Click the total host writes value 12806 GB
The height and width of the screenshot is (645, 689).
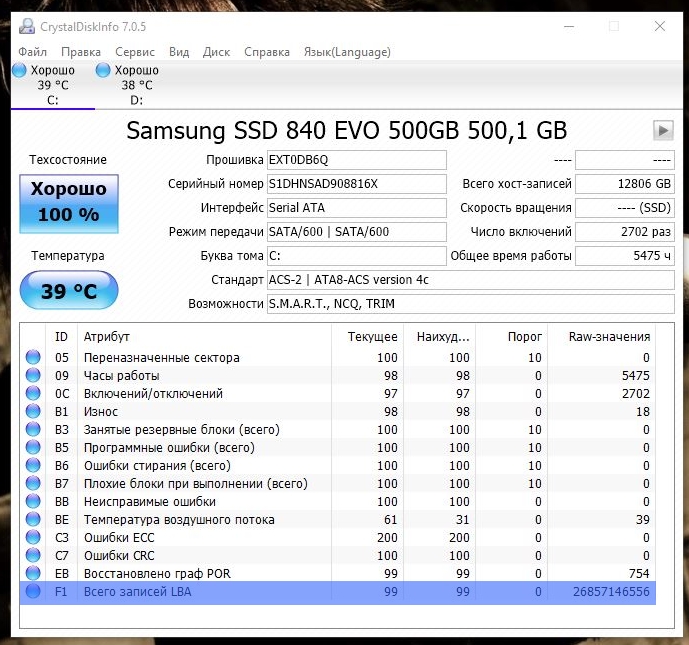(x=625, y=184)
